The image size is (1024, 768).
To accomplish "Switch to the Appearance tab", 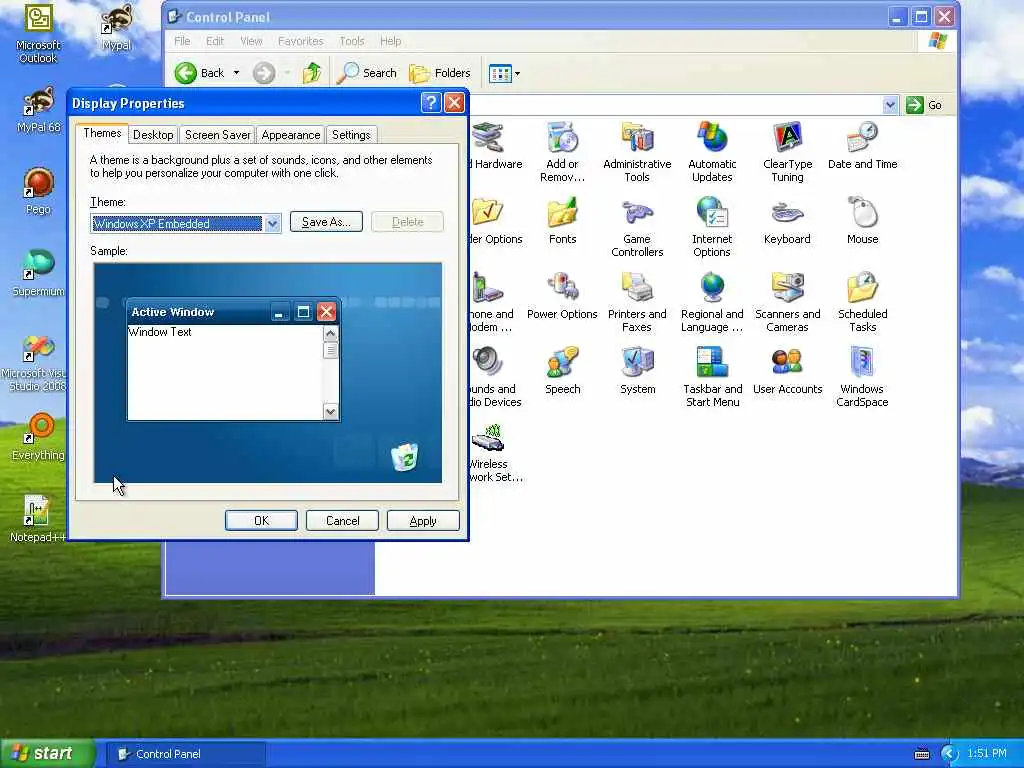I will [x=291, y=135].
